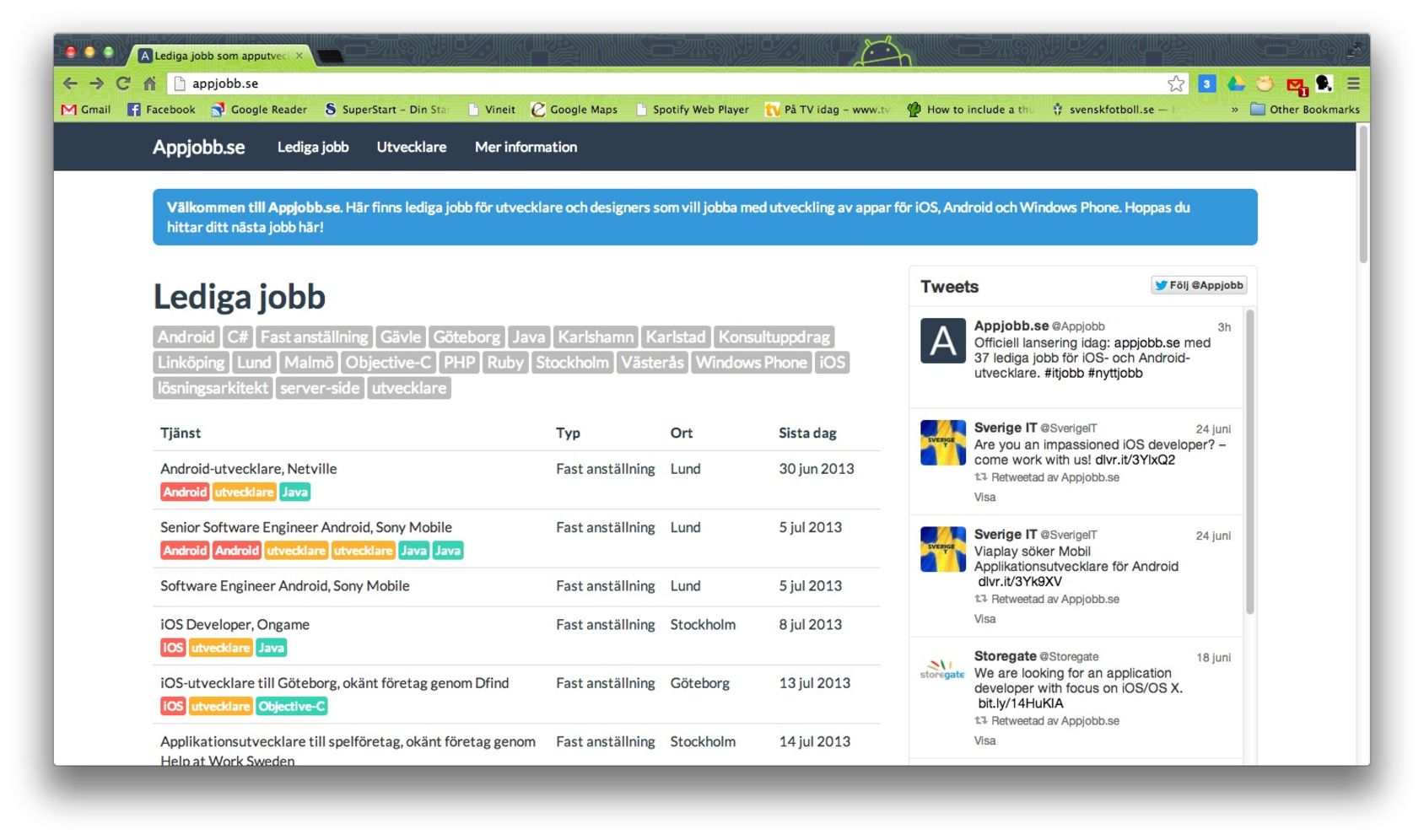1424x840 pixels.
Task: Open Spotify Web Player bookmark
Action: (693, 110)
